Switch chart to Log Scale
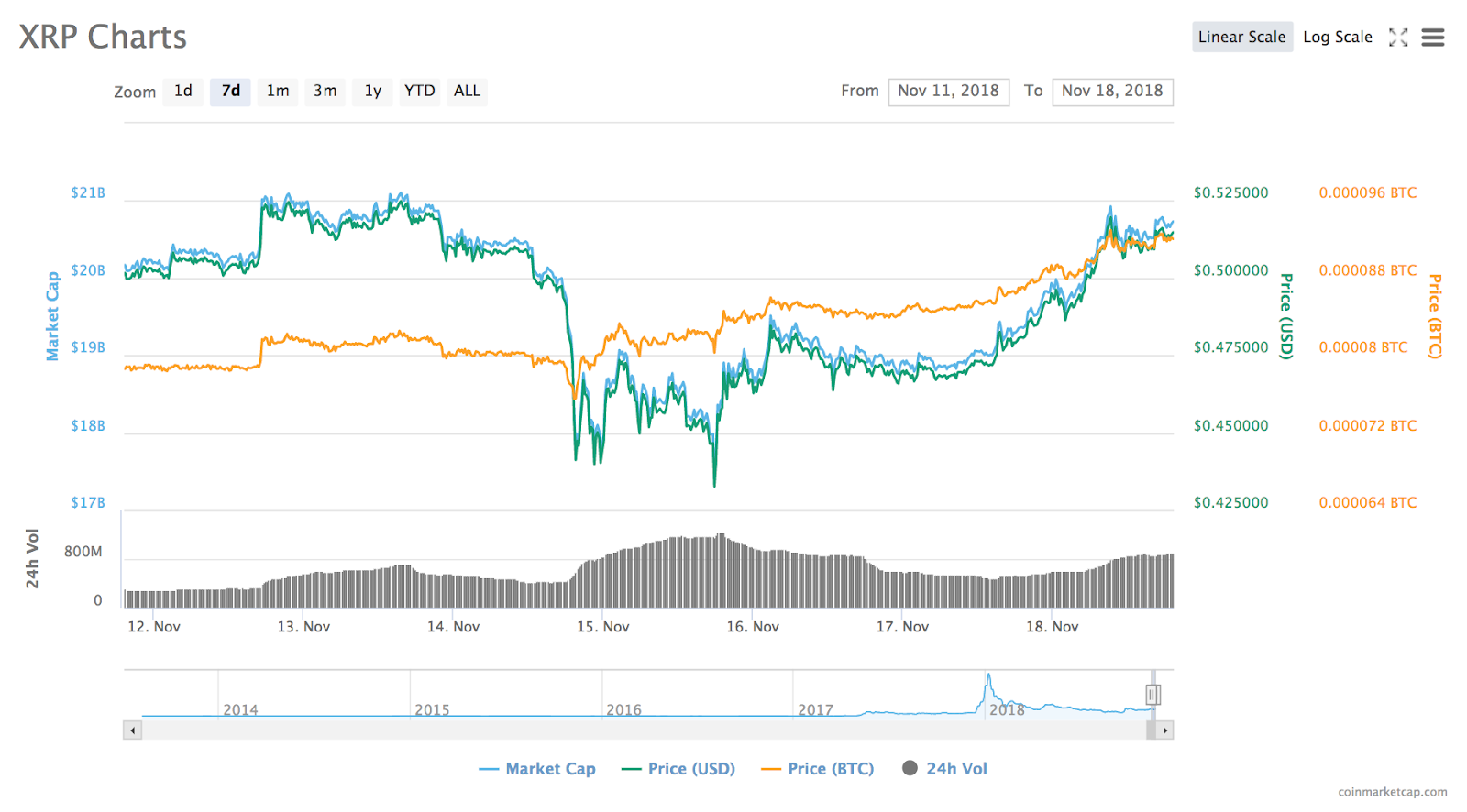 click(1338, 38)
